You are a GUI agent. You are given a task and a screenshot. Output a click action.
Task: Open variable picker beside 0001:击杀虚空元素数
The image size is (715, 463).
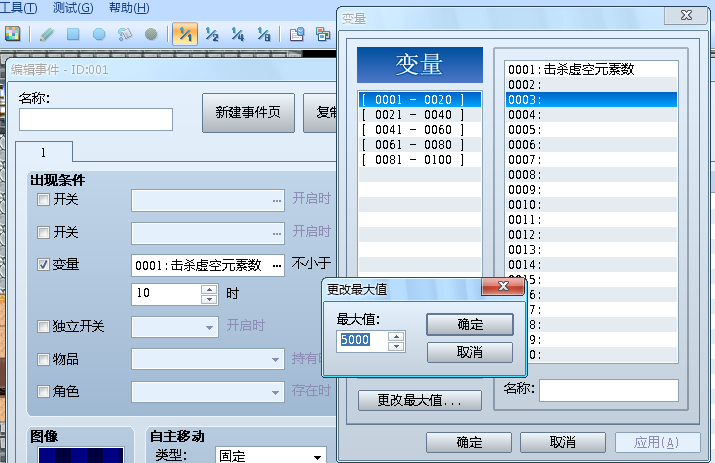pos(277,265)
